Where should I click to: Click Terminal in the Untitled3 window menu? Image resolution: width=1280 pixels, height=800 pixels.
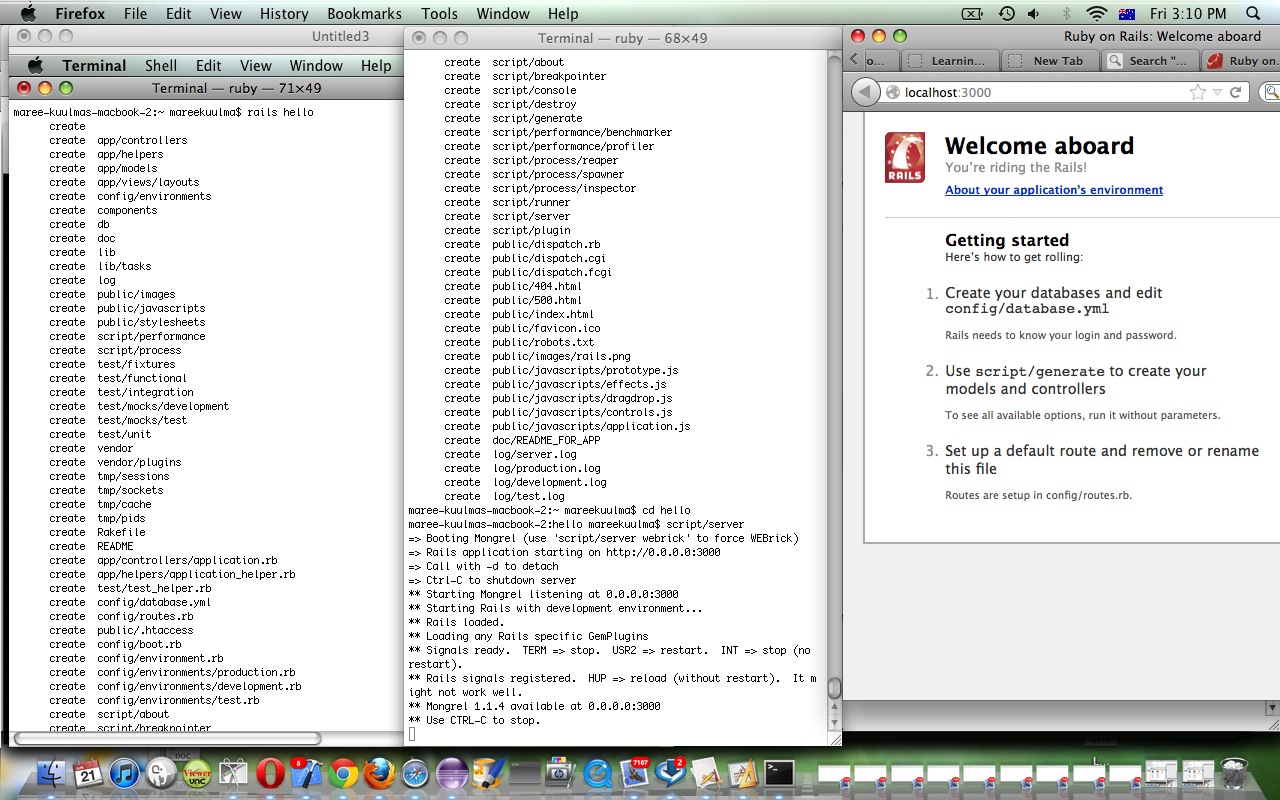[x=94, y=65]
